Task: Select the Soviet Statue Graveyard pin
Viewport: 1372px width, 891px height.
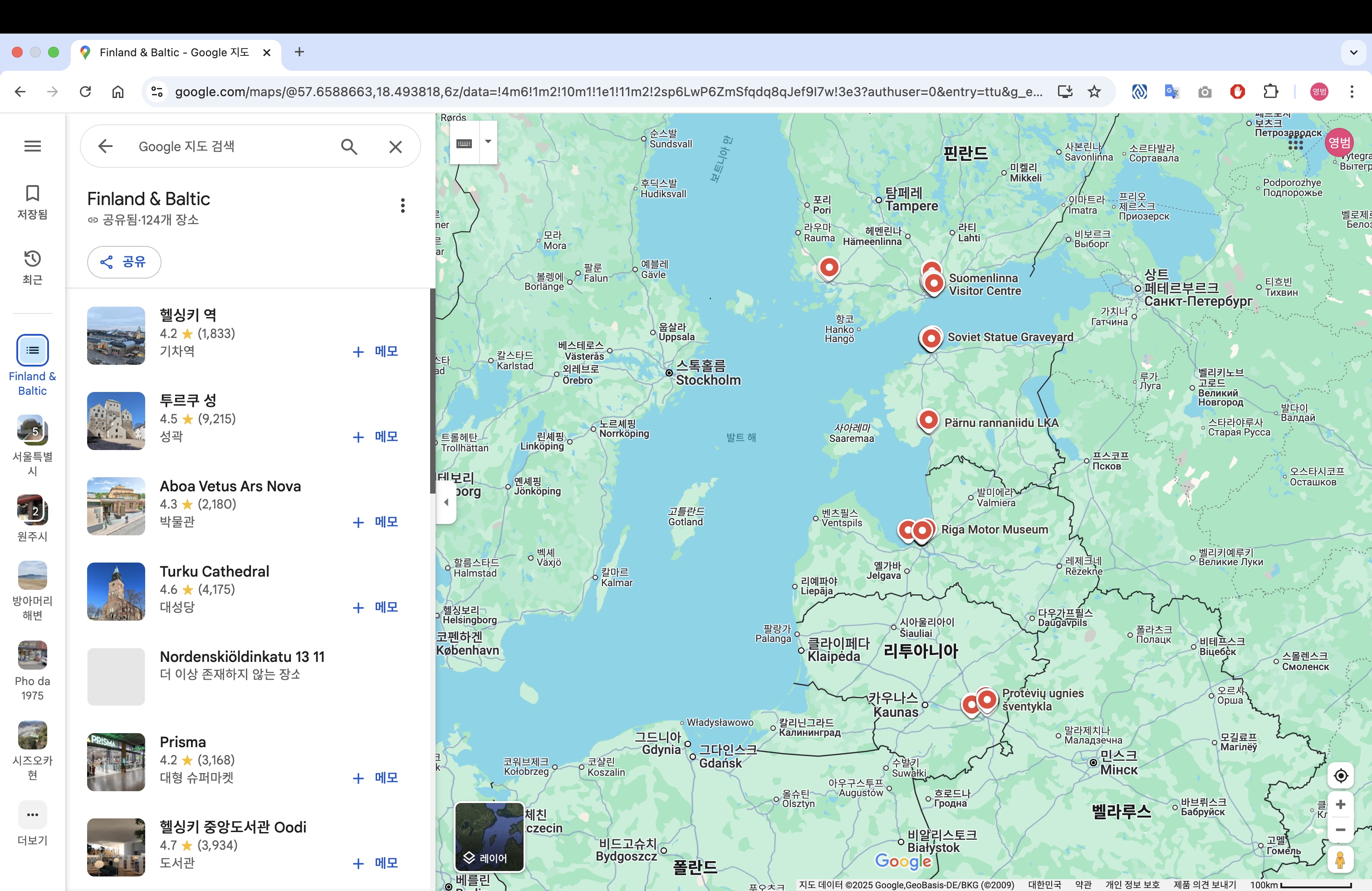Action: tap(931, 339)
